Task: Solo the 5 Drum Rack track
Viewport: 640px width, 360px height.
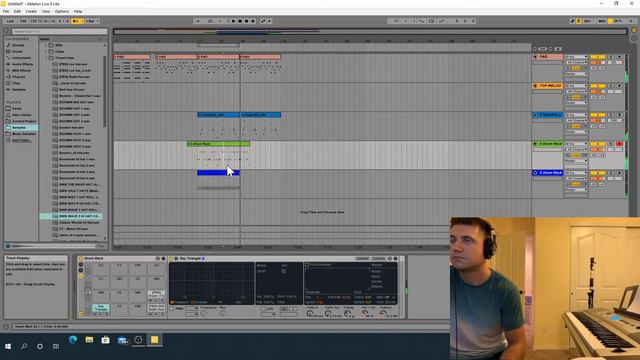Action: click(x=611, y=173)
